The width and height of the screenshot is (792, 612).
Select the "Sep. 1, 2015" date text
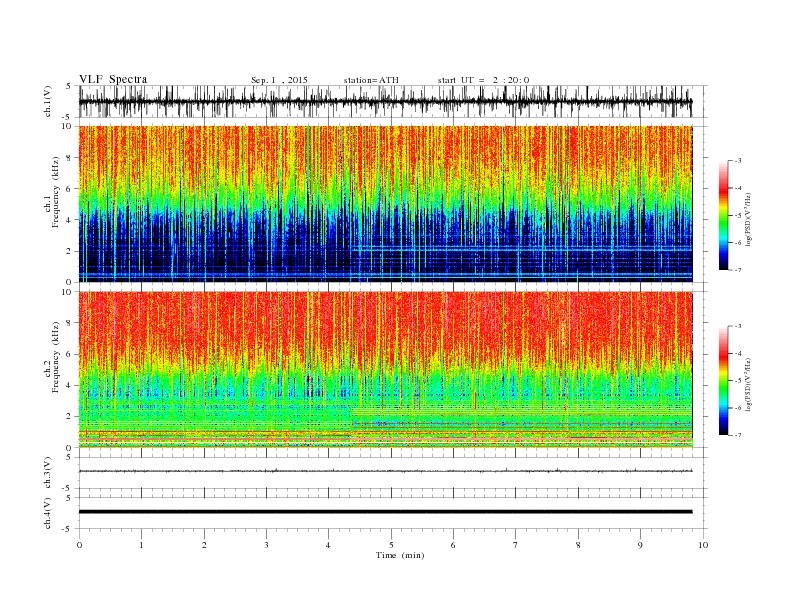point(279,80)
